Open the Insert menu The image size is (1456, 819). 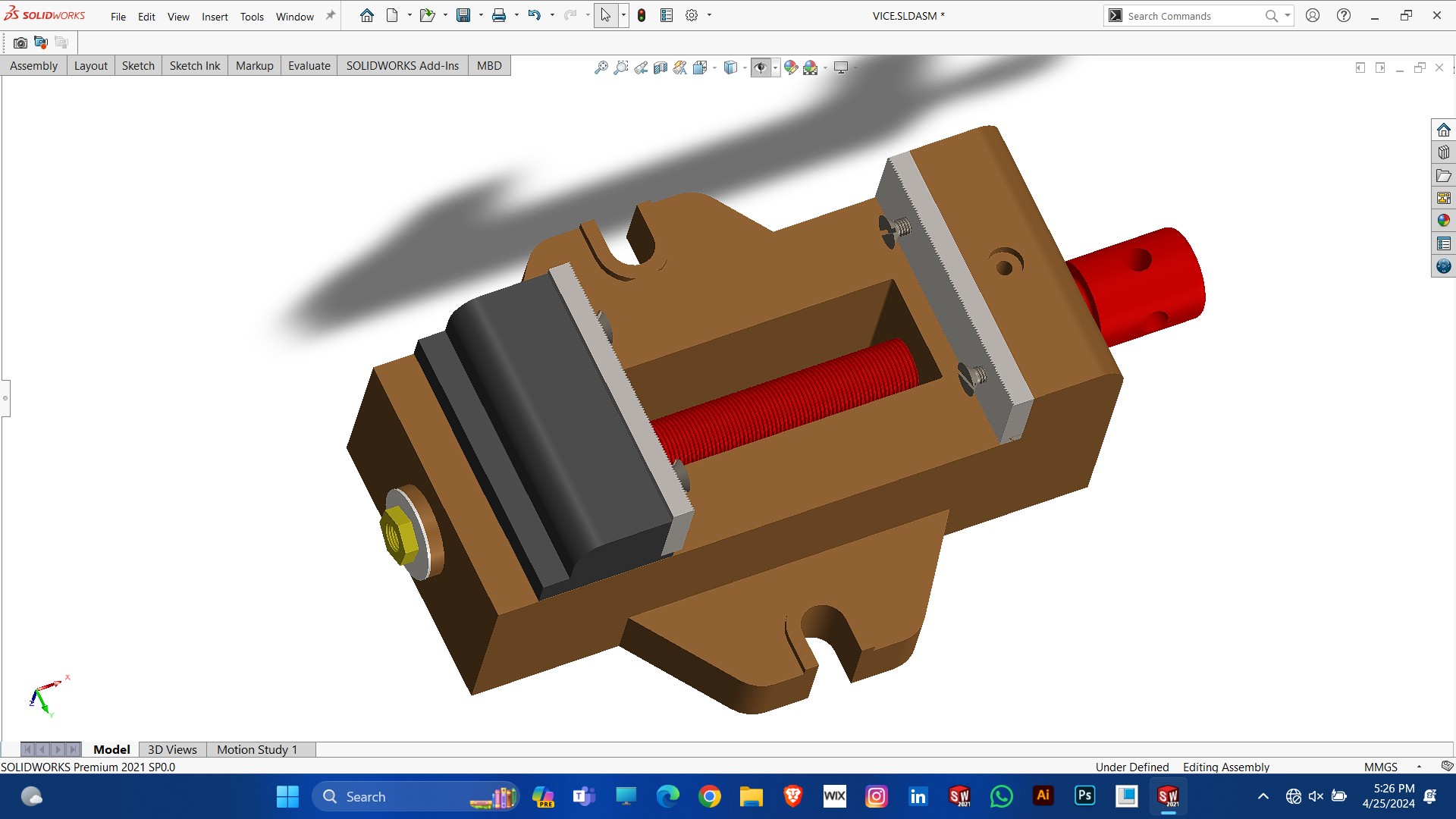tap(215, 16)
